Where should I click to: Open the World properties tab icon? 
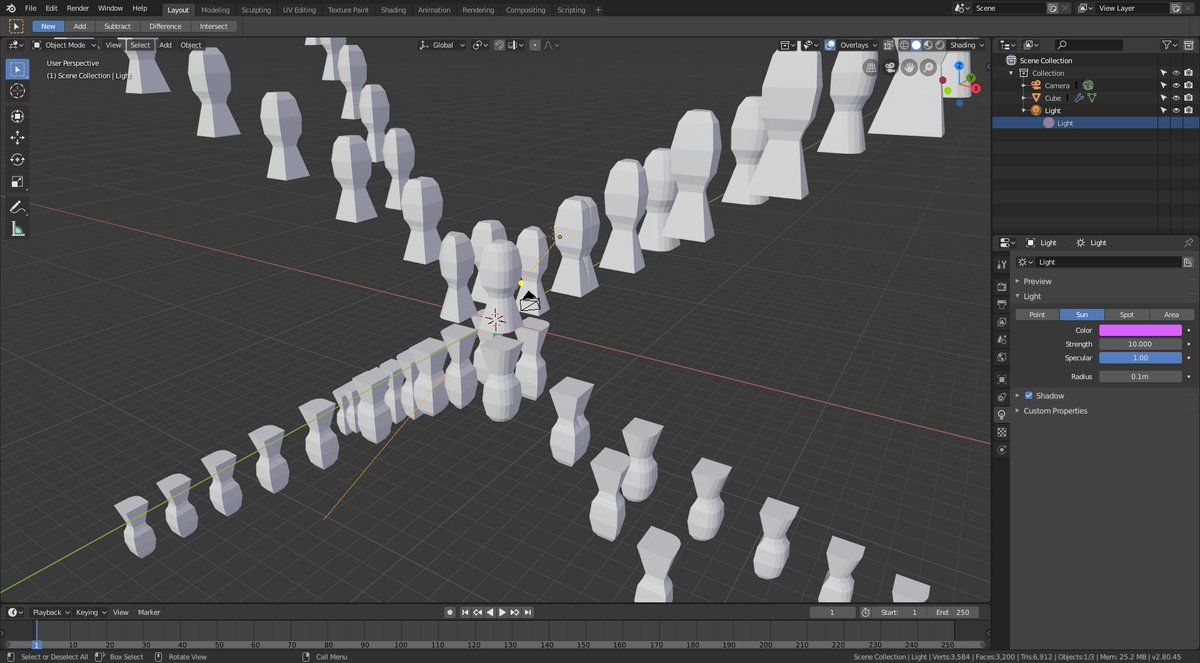coord(1002,357)
